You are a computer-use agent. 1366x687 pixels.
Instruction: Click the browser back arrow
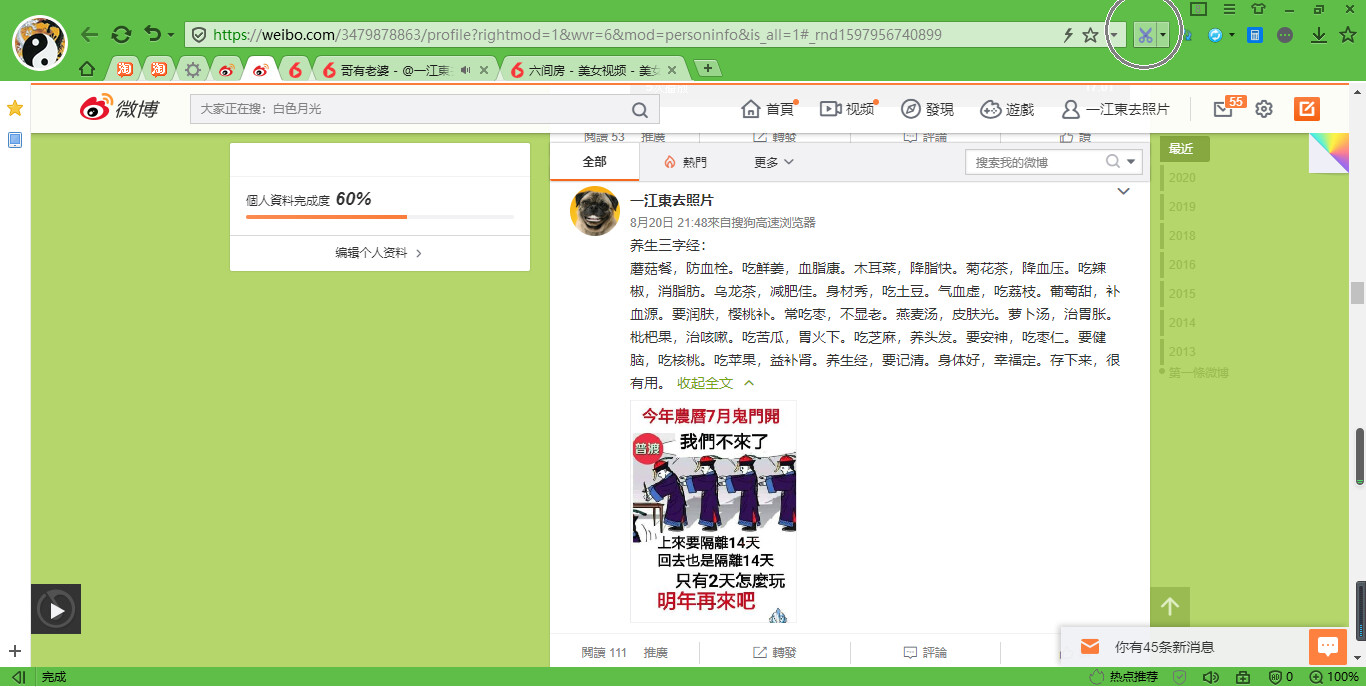[x=90, y=35]
